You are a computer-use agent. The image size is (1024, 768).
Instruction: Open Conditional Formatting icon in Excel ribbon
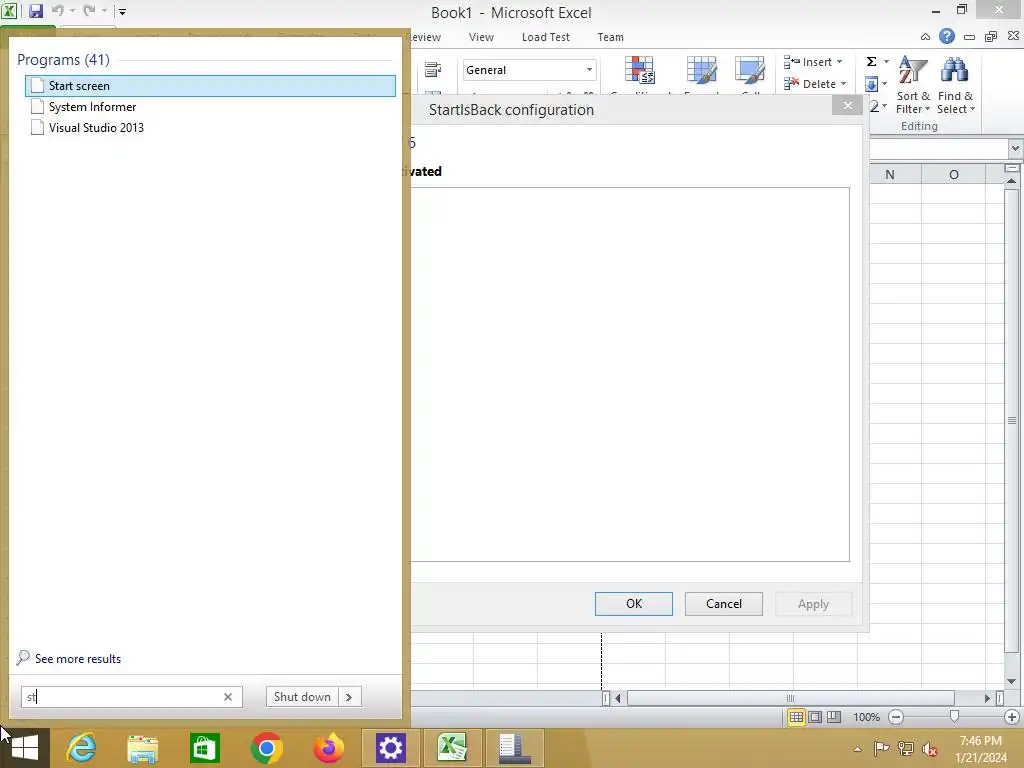click(x=639, y=71)
